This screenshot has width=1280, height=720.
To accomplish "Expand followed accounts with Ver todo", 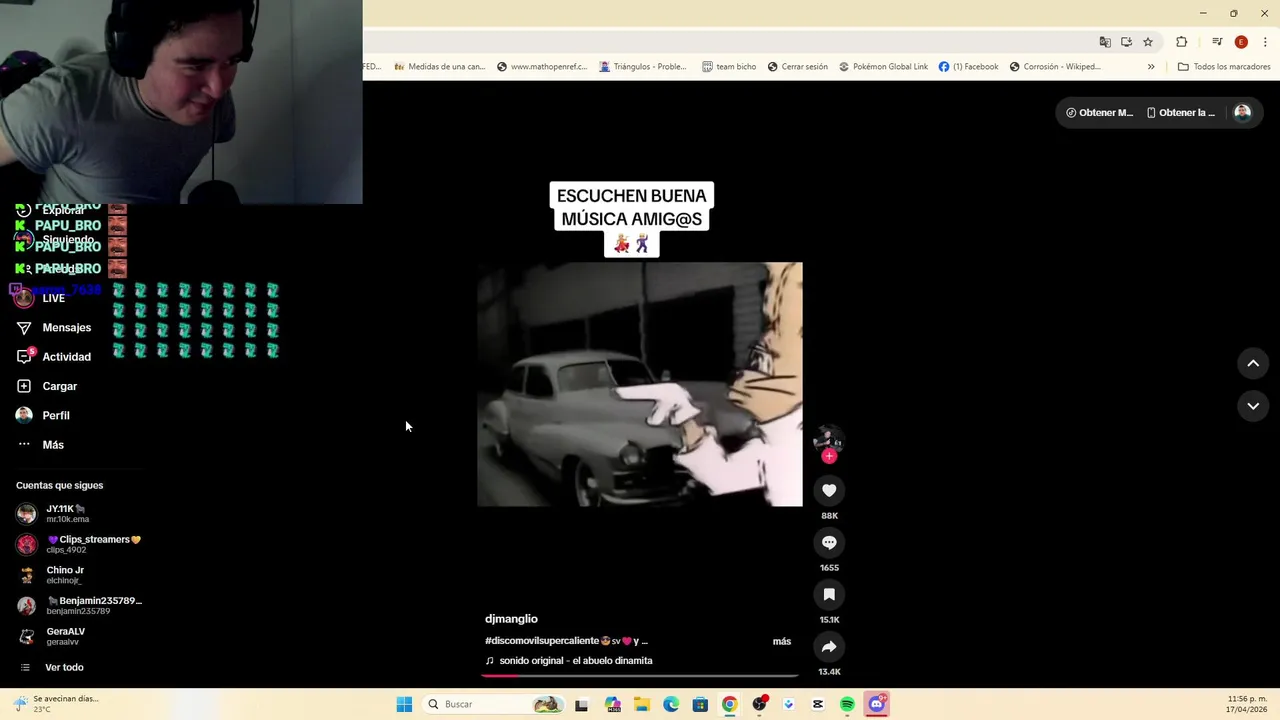I will [x=52, y=667].
